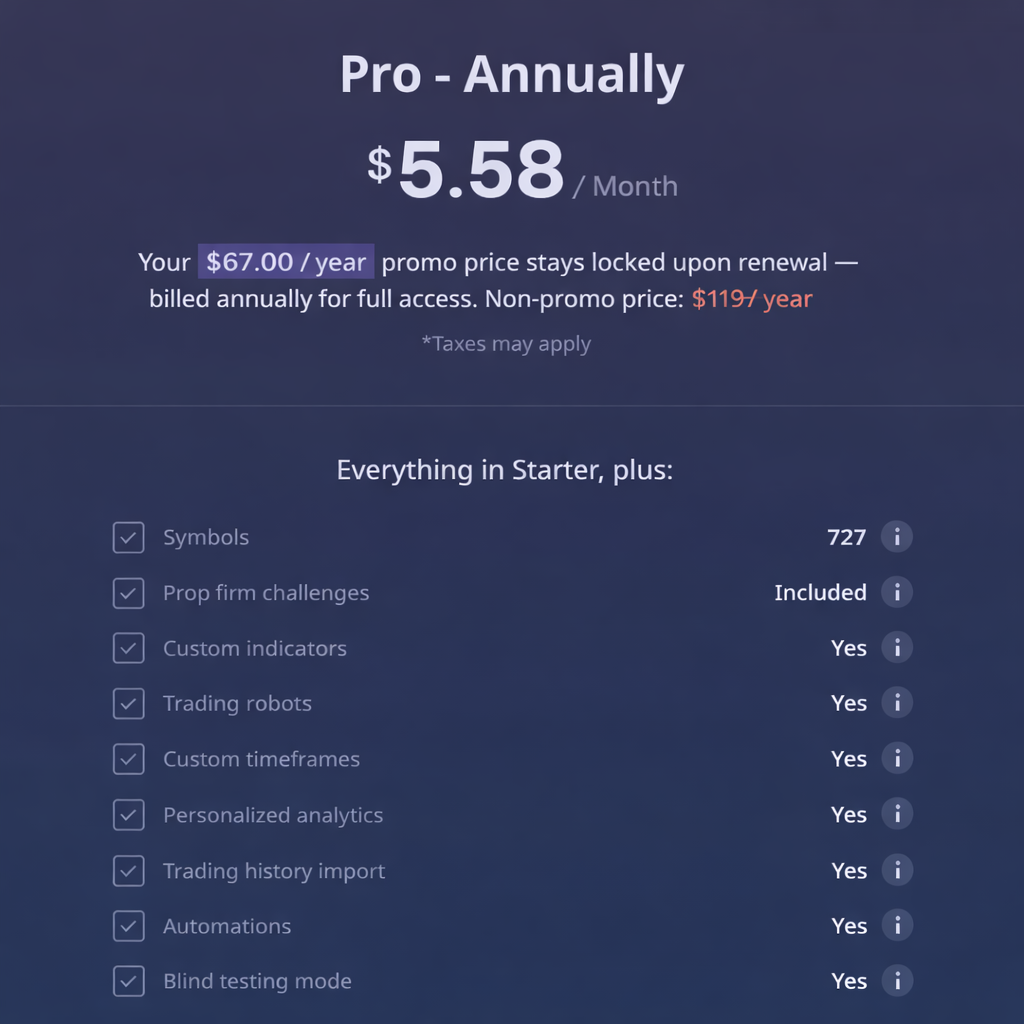Uncheck the Prop firm challenges checkbox
1024x1024 pixels.
coord(128,592)
